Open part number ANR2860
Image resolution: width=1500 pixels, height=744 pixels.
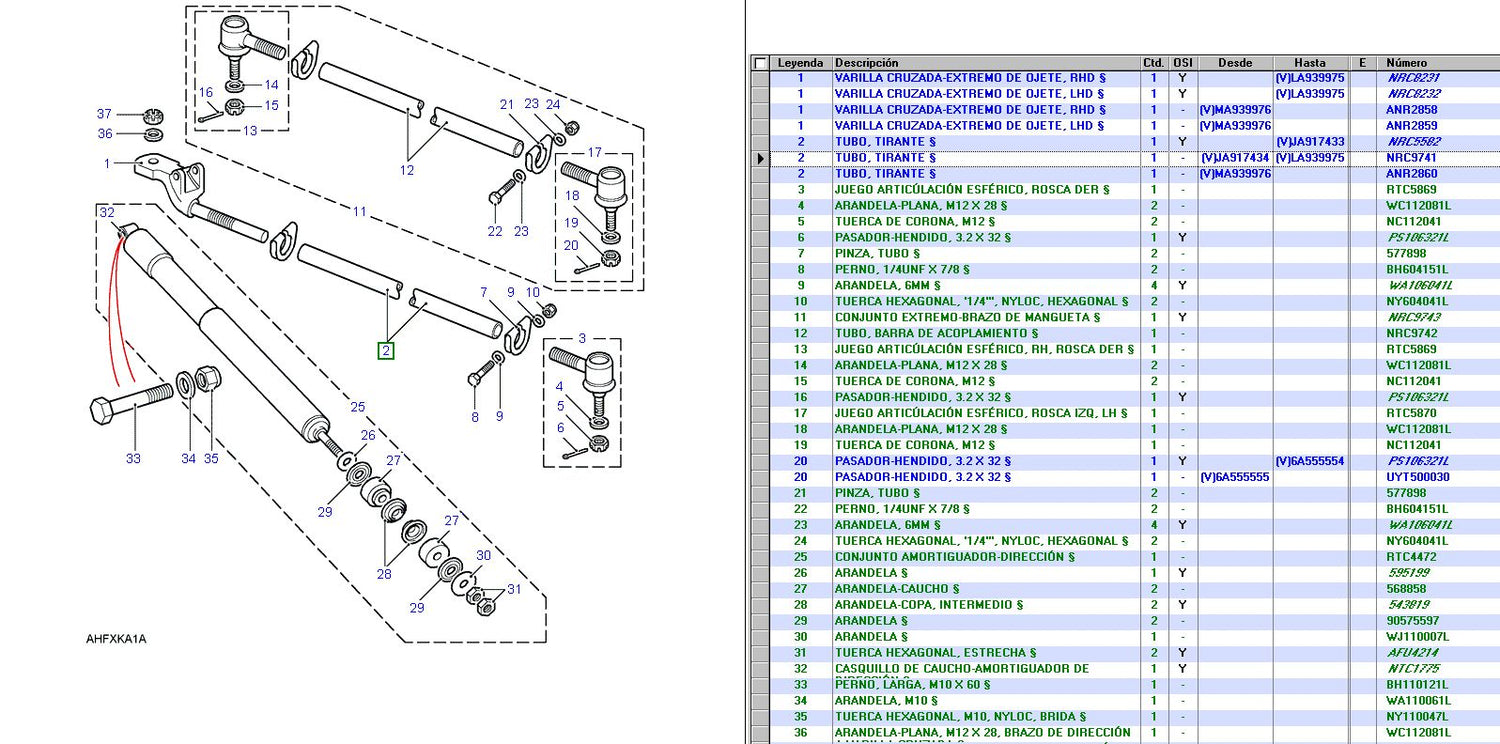1411,174
